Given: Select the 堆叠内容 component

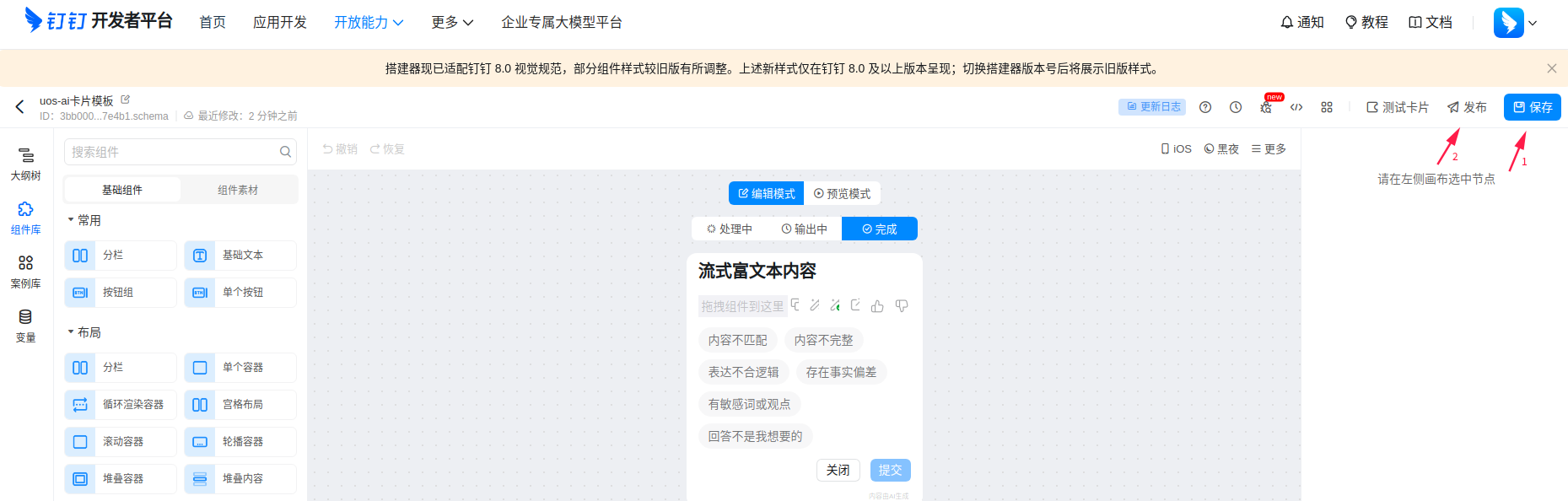Looking at the screenshot, I should pyautogui.click(x=240, y=479).
